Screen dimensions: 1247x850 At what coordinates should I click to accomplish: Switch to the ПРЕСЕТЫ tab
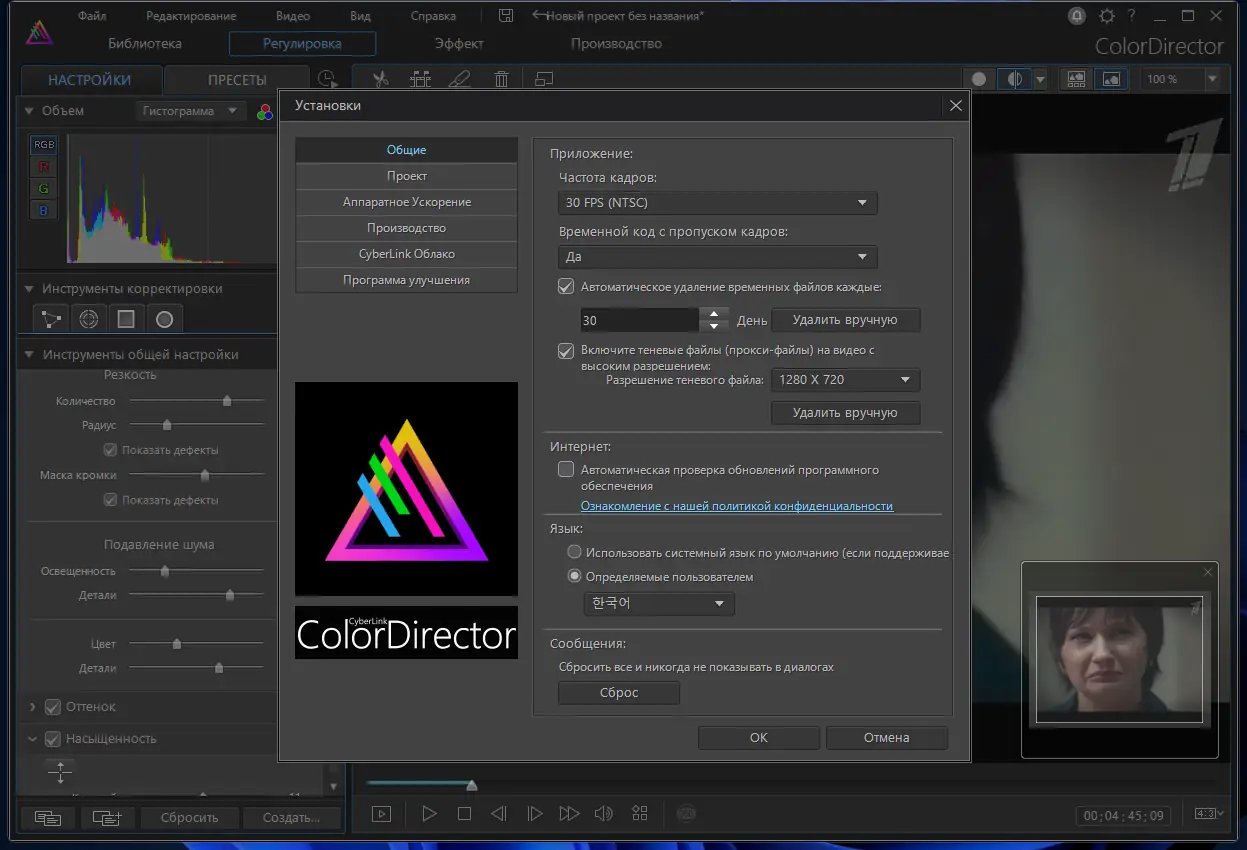(237, 80)
